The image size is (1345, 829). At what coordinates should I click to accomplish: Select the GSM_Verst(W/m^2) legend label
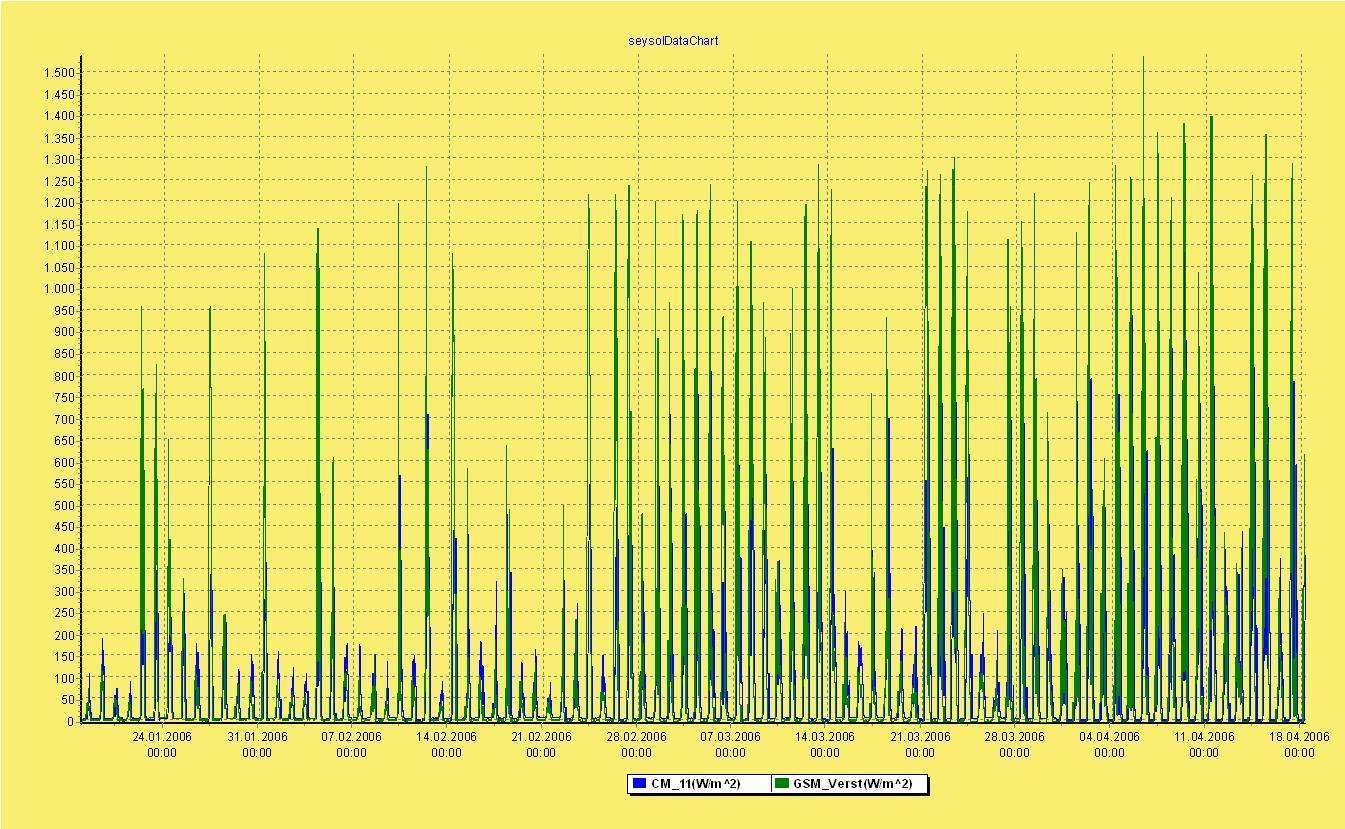pyautogui.click(x=852, y=784)
